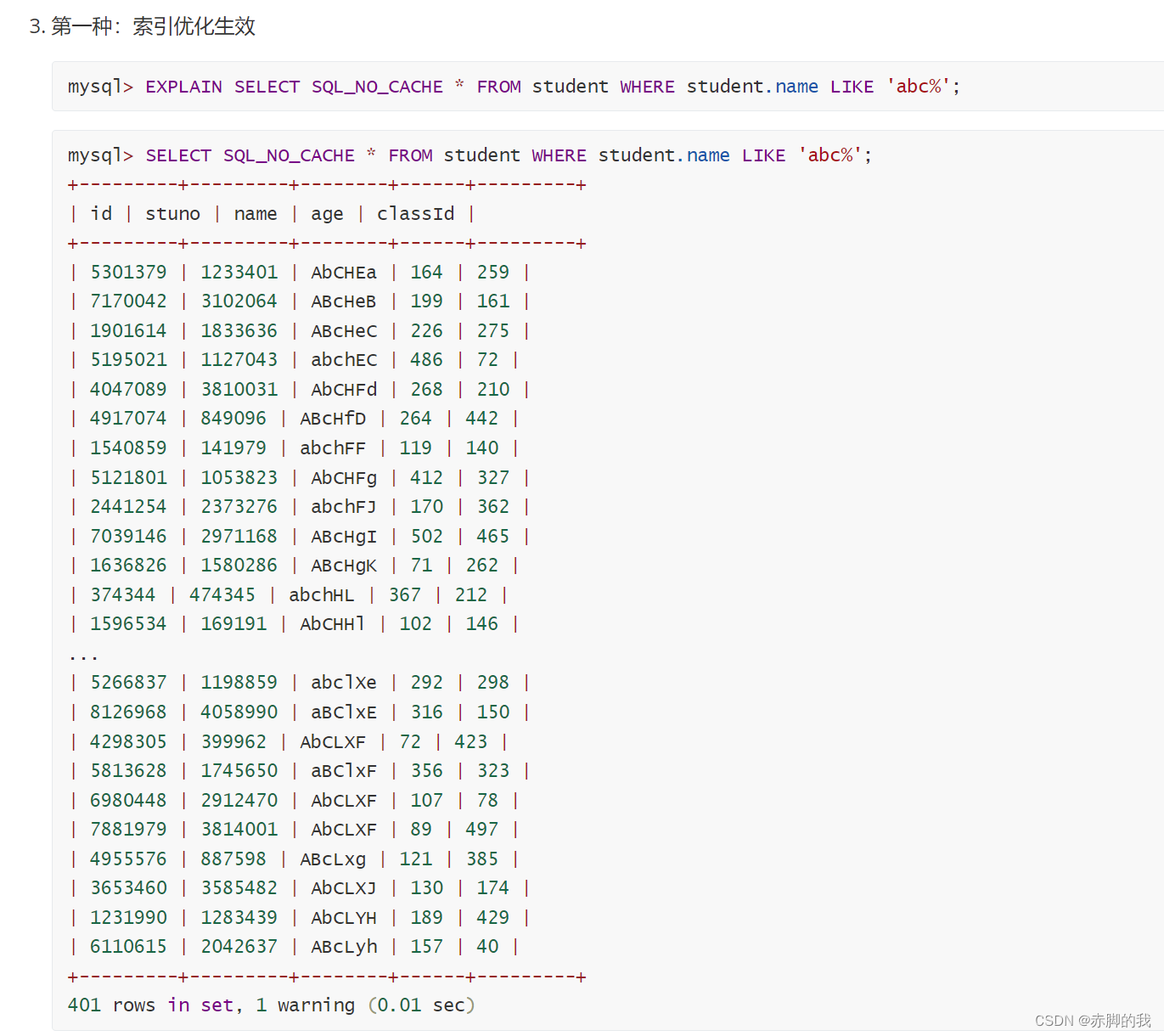The image size is (1164, 1036).
Task: Click stuno value 2373276
Action: 239,507
